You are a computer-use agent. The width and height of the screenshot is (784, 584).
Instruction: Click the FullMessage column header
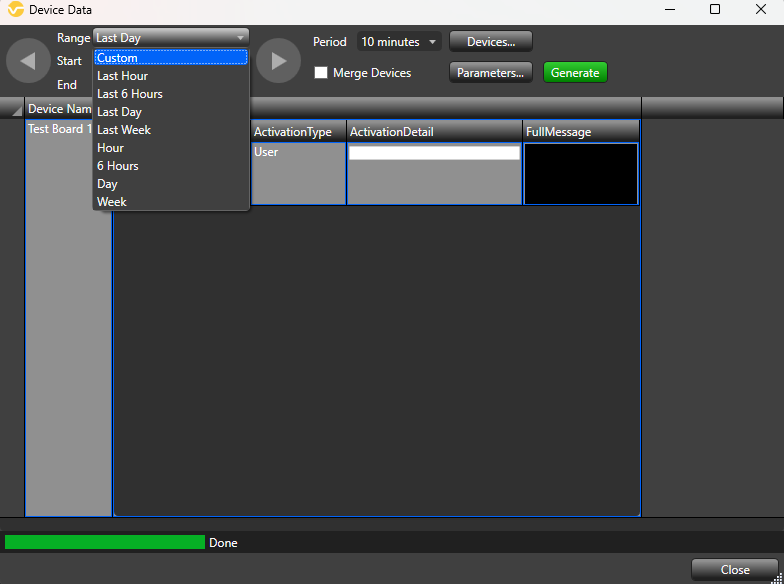[x=581, y=132]
